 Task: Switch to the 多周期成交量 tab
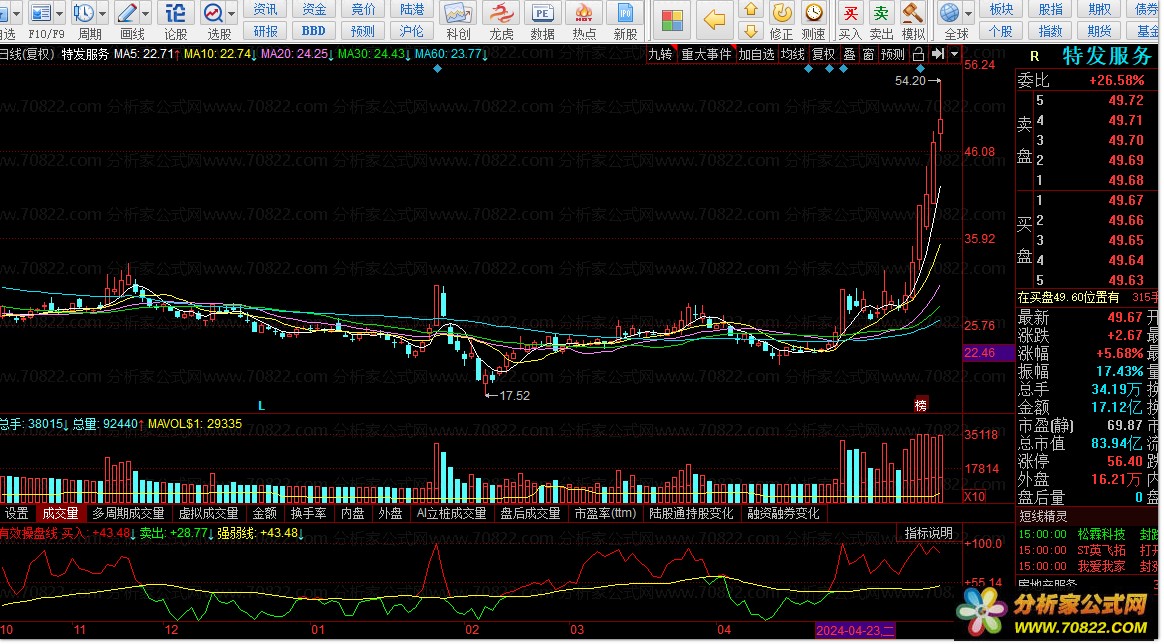click(128, 513)
